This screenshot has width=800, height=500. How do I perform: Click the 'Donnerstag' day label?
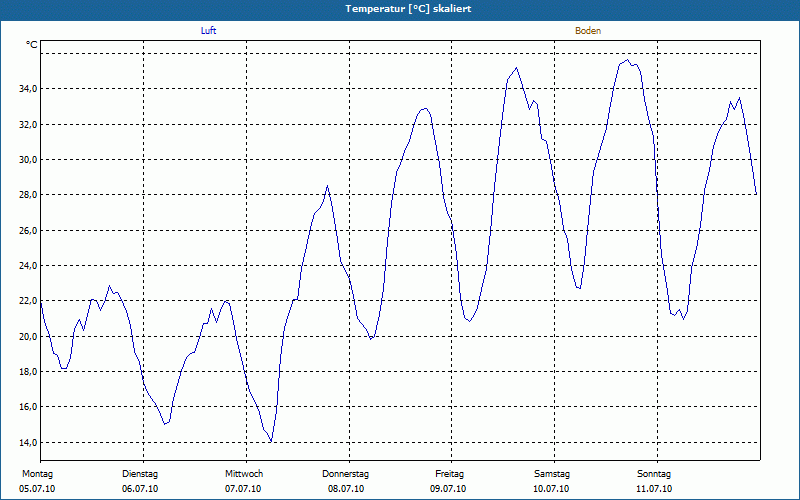345,474
